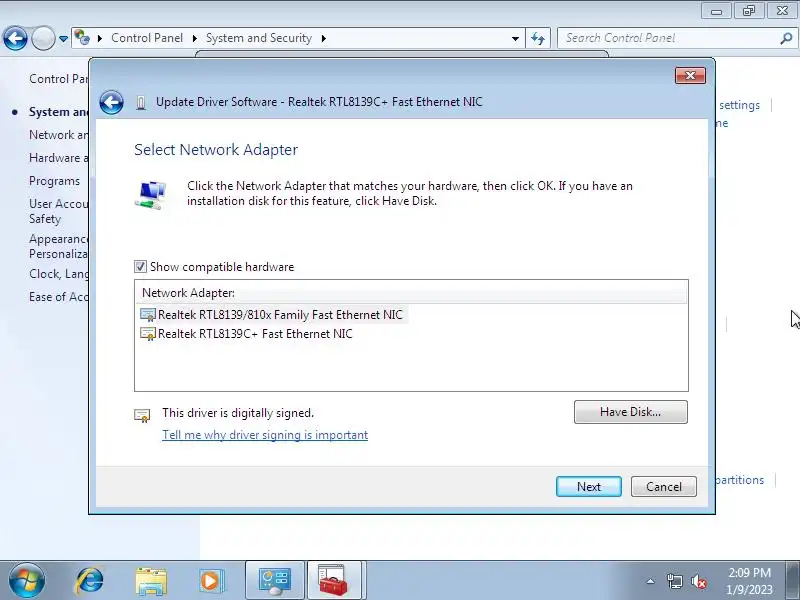Click Next button

(x=589, y=487)
